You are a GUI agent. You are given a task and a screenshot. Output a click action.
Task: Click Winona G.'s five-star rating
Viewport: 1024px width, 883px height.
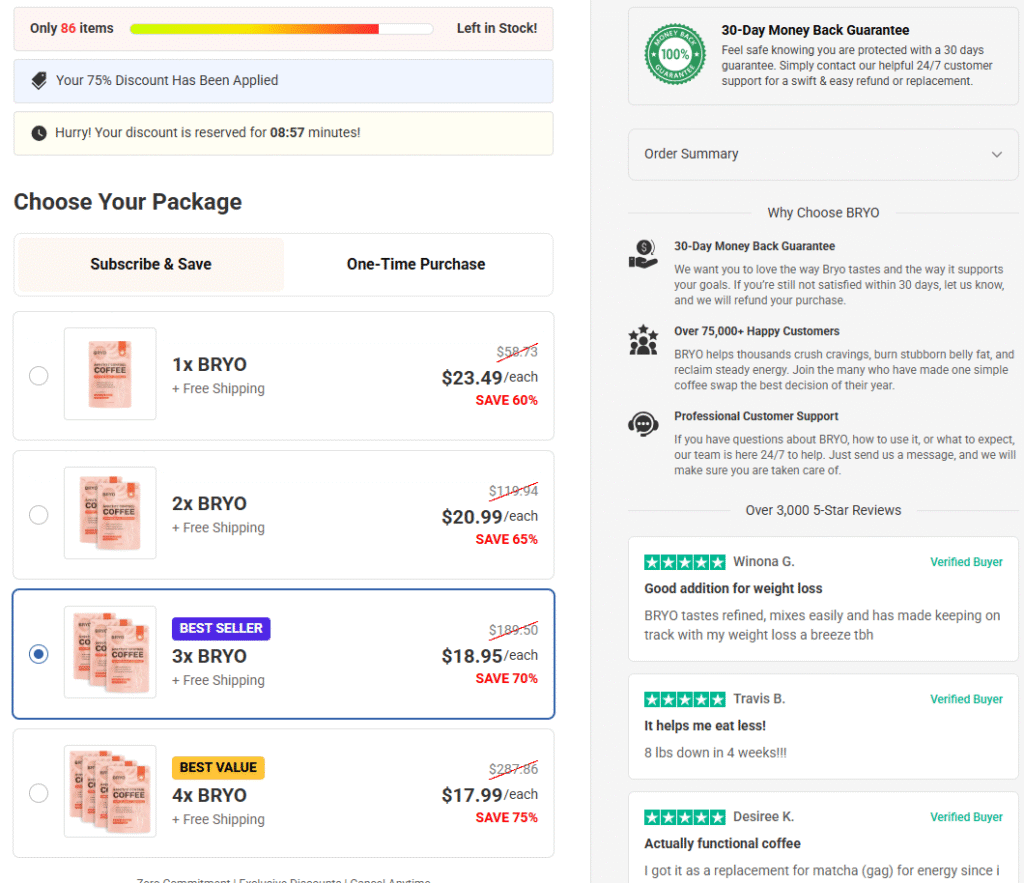(x=684, y=562)
